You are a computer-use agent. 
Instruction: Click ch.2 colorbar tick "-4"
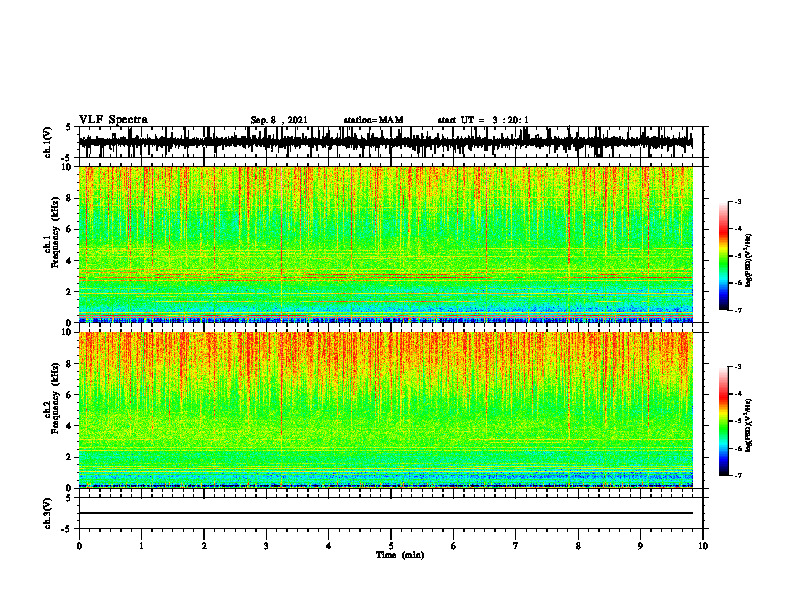point(738,394)
